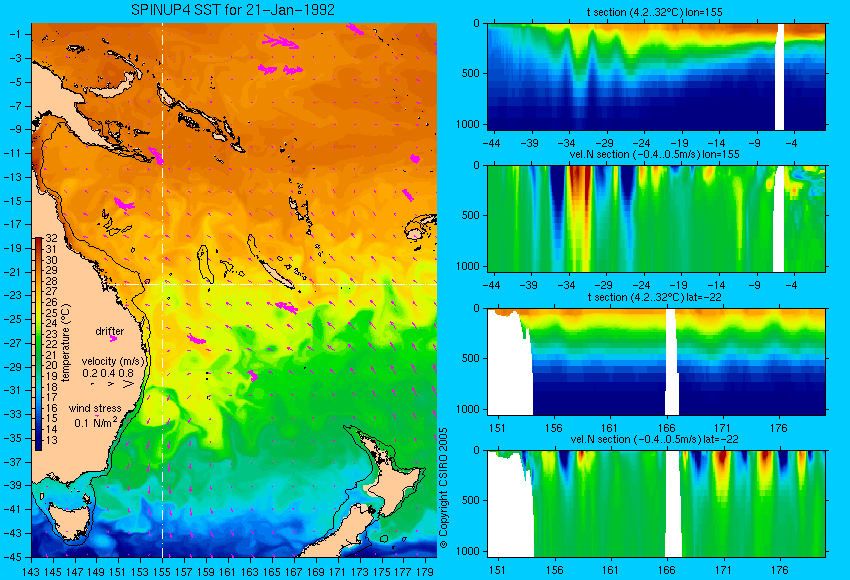The height and width of the screenshot is (580, 850).
Task: Click the map longitude tick label "179"
Action: [x=424, y=571]
